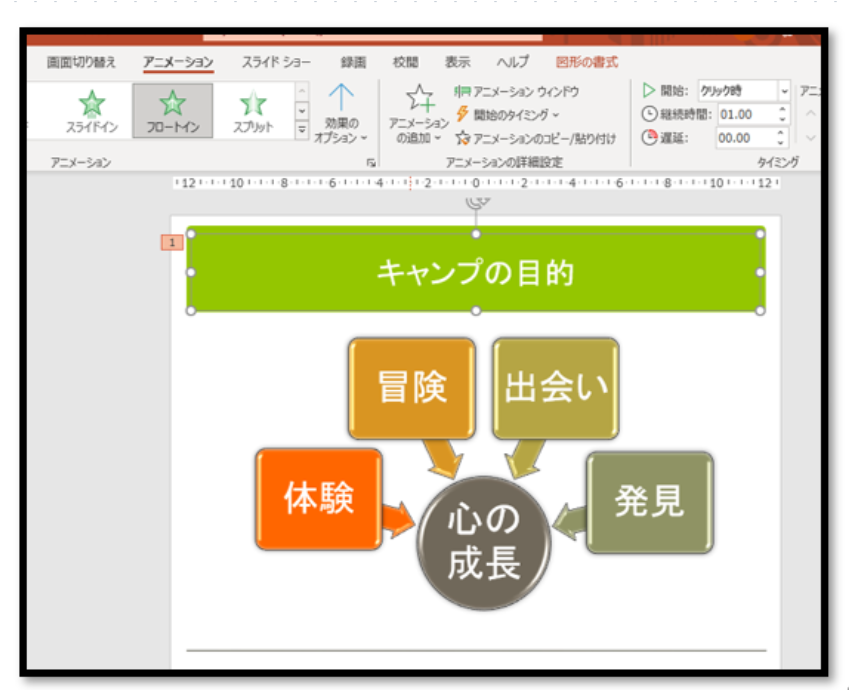Image resolution: width=850 pixels, height=691 pixels.
Task: Click the 遅延 clock icon
Action: click(649, 138)
